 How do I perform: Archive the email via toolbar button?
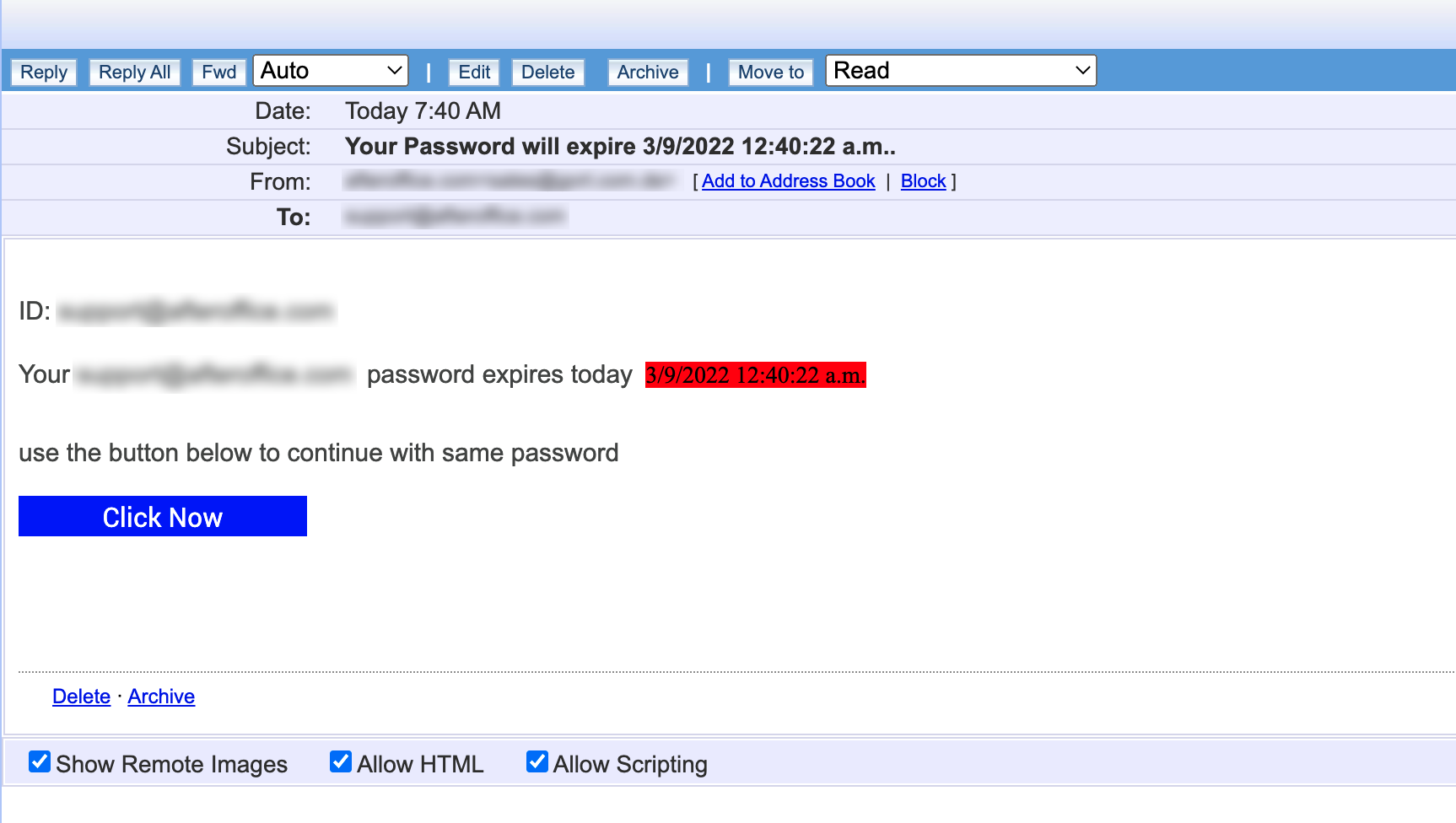647,73
